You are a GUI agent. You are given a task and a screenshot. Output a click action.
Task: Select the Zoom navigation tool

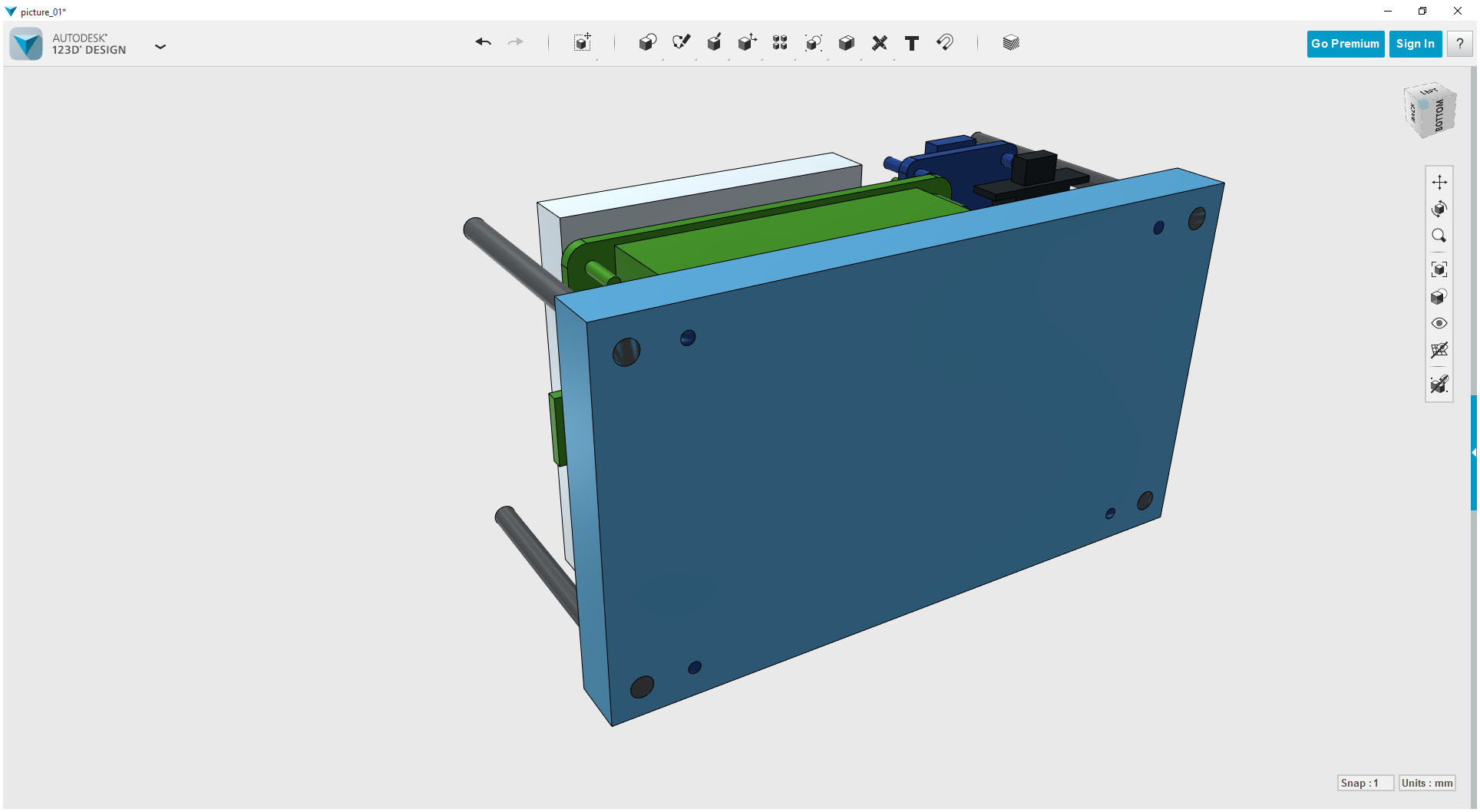[x=1439, y=236]
